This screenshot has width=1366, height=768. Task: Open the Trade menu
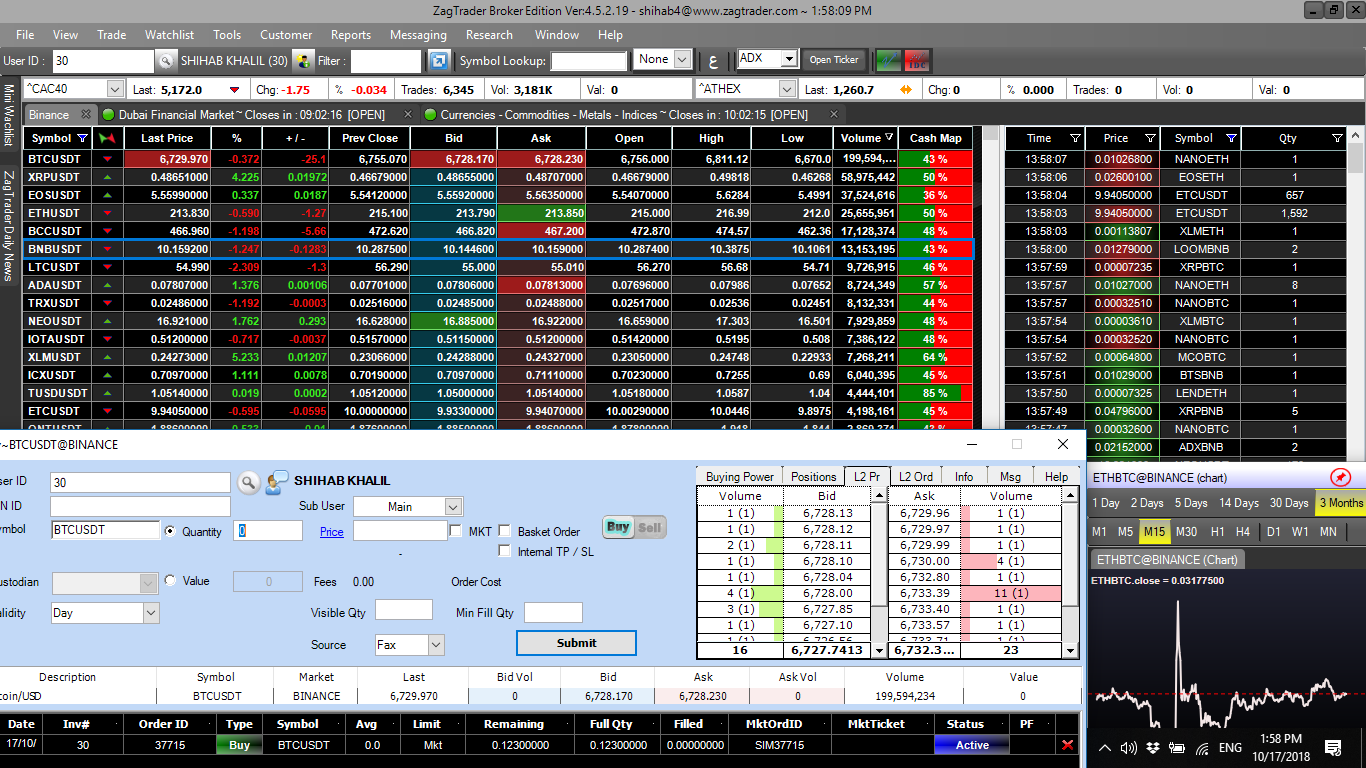(x=111, y=34)
